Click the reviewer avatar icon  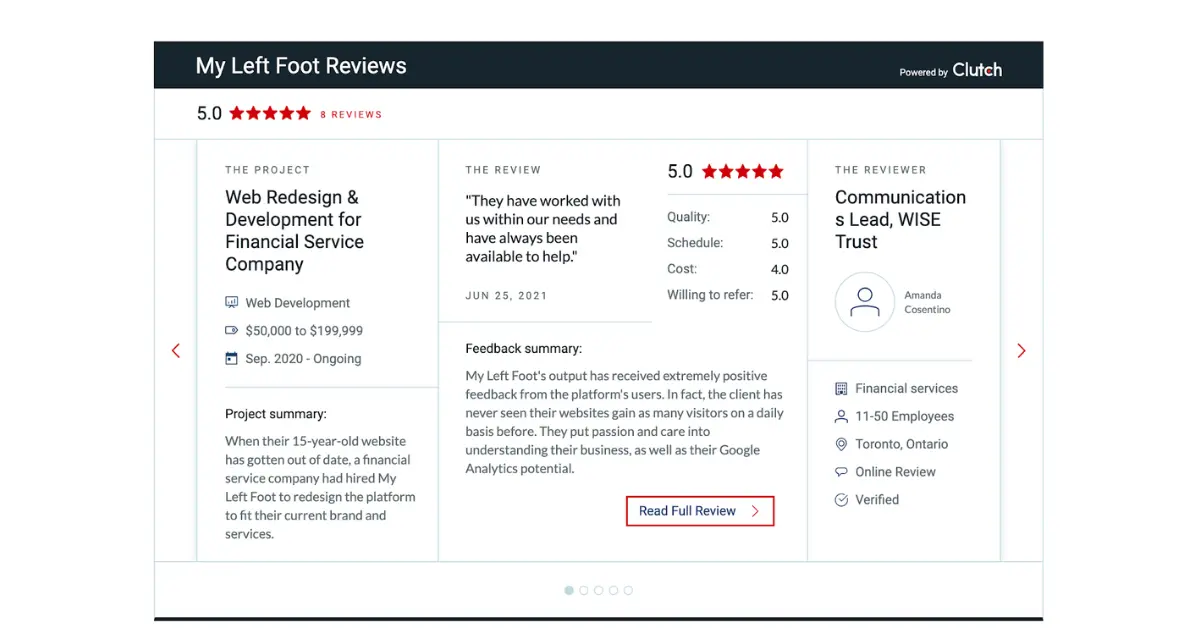coord(865,302)
